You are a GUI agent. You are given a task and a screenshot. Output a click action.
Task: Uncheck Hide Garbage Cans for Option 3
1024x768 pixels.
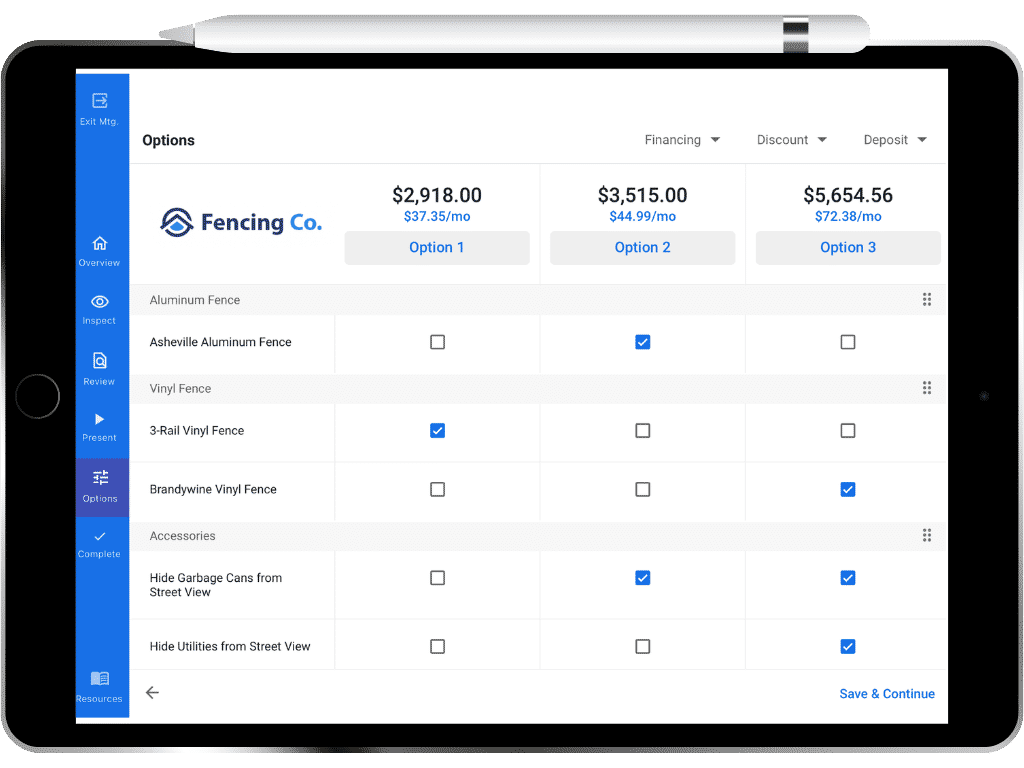(848, 578)
